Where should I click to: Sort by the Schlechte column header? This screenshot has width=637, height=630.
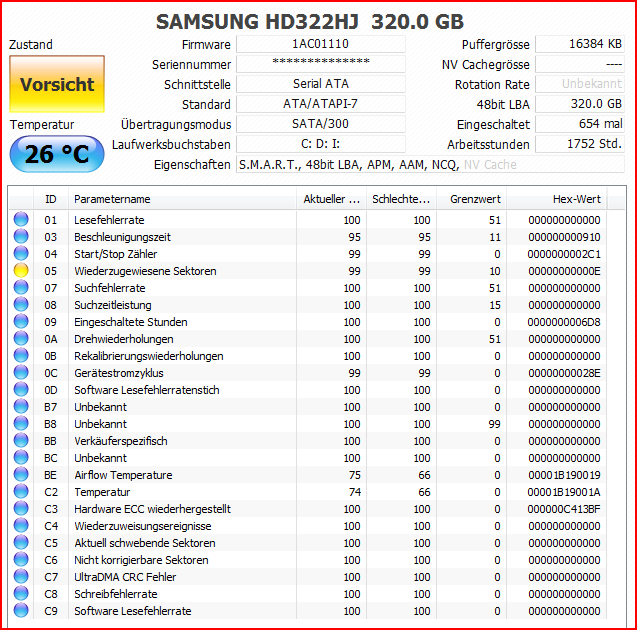tap(401, 199)
